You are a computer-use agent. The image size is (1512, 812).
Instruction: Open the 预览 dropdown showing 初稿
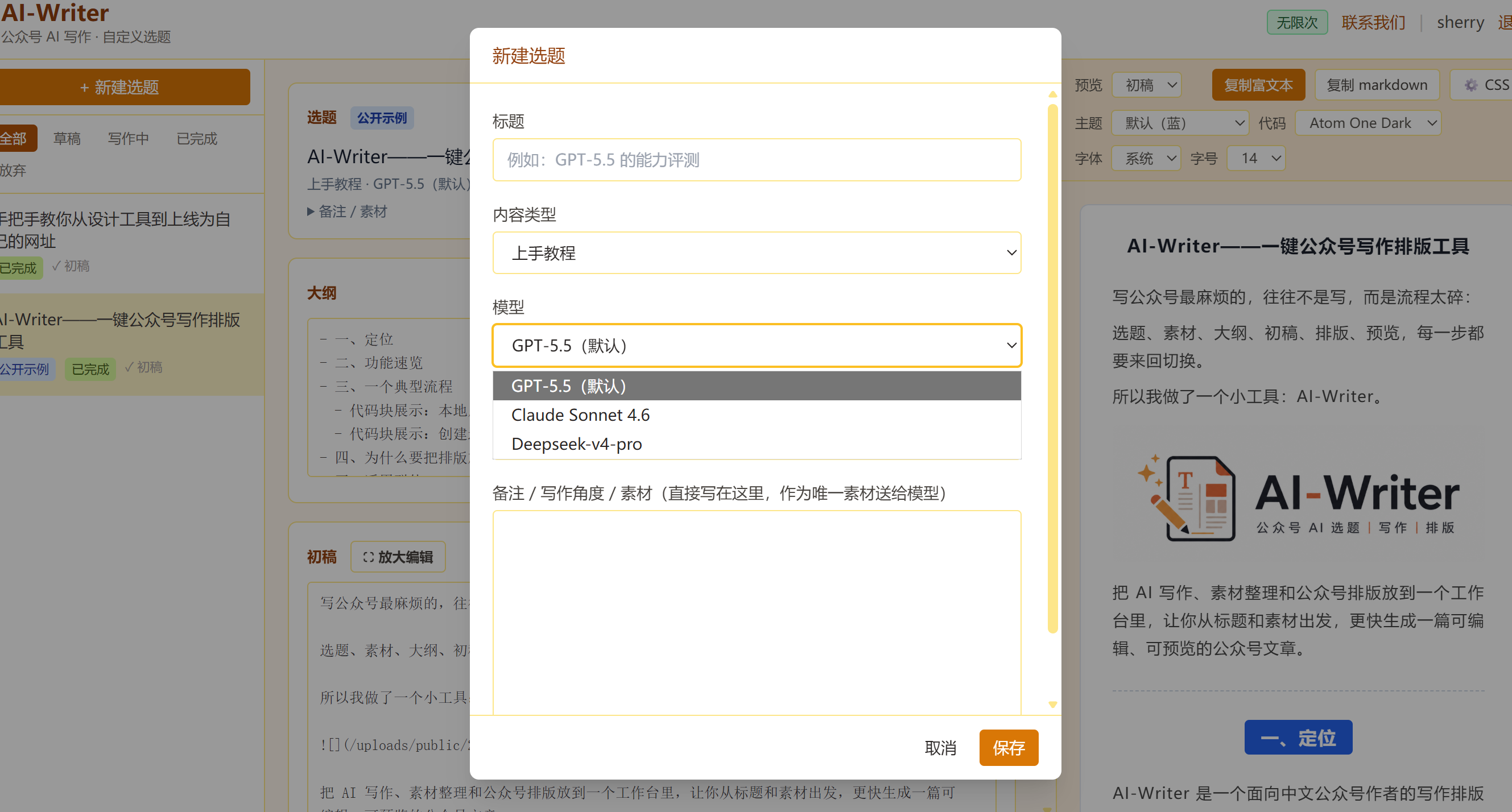(1146, 85)
